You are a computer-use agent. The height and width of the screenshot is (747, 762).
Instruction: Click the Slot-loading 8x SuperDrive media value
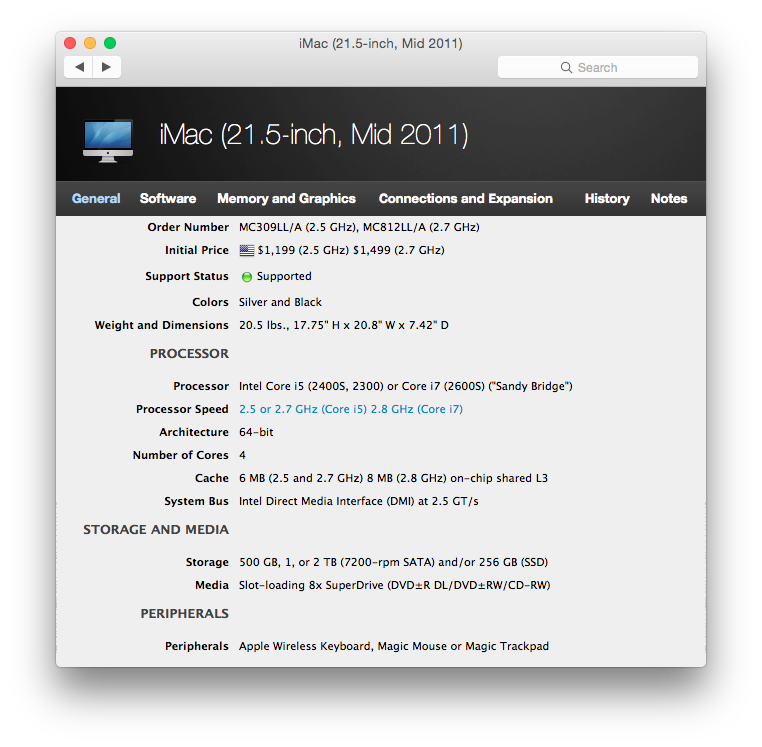coord(395,585)
